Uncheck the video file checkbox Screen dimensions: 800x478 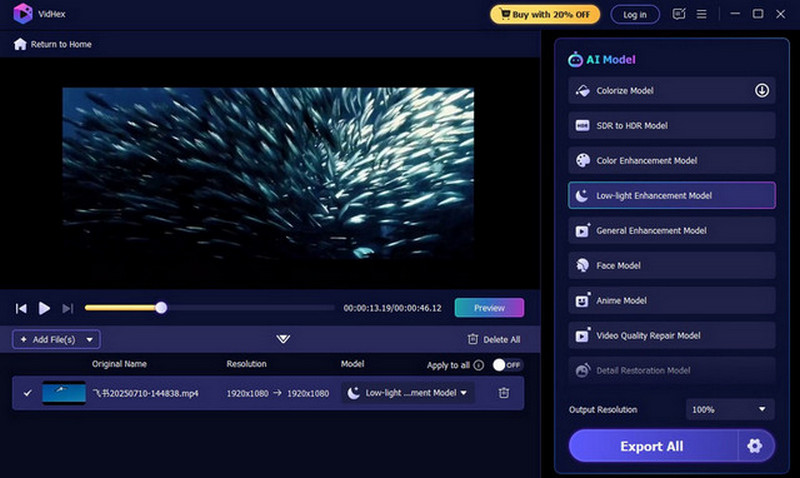point(27,393)
